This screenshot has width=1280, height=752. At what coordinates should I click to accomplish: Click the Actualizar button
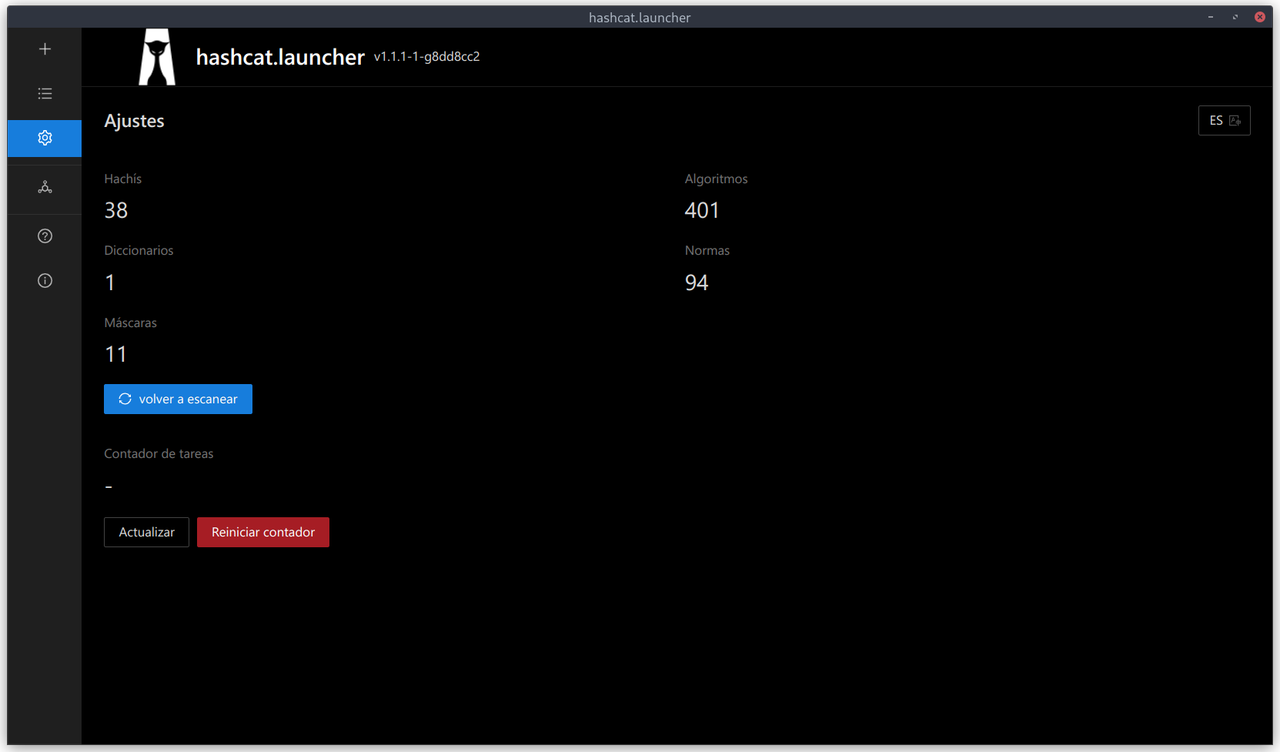(x=147, y=532)
